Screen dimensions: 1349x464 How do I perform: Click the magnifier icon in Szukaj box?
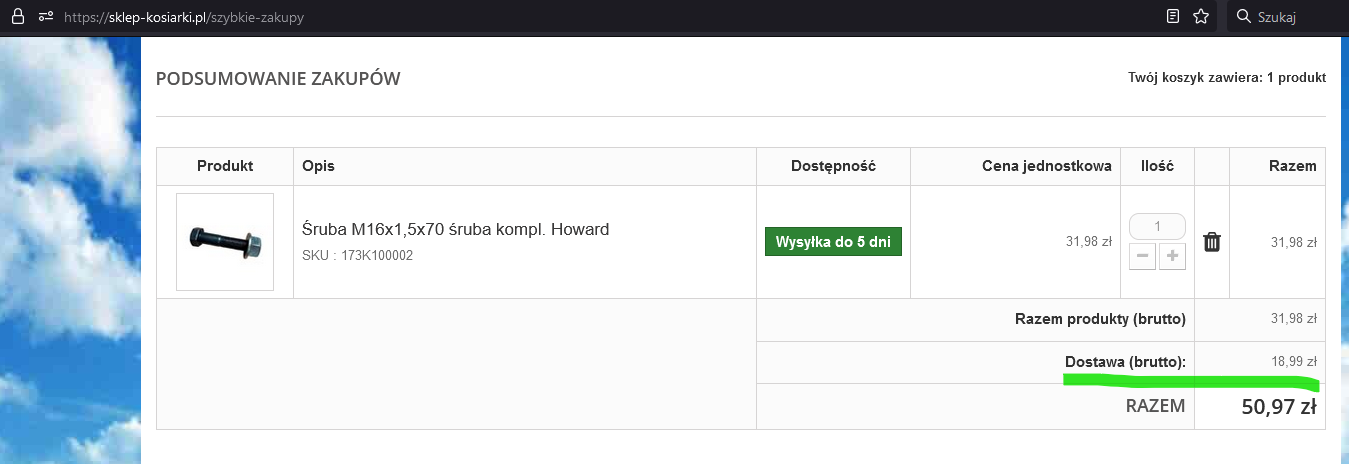(1243, 17)
